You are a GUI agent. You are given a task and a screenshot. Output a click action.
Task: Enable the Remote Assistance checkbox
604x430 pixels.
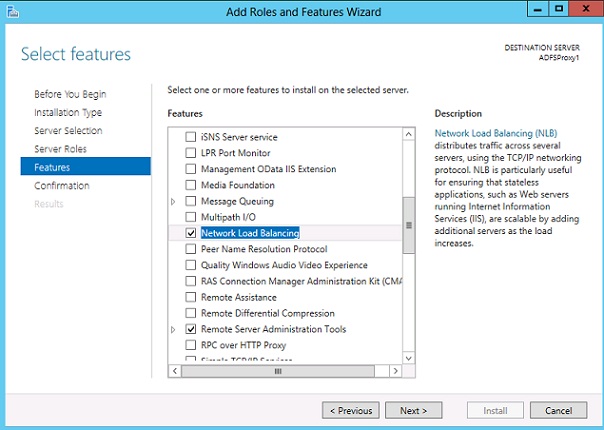191,297
